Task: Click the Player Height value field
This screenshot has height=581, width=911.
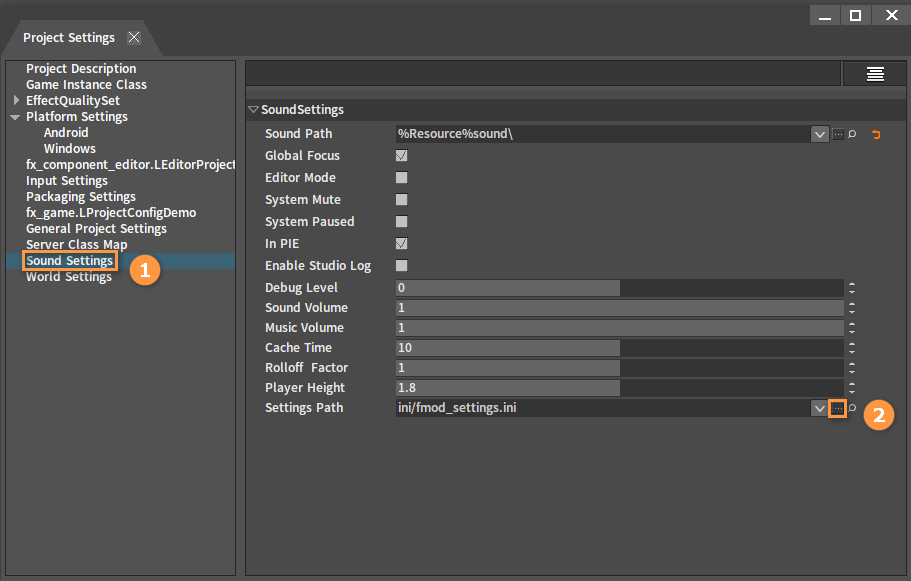Action: point(619,388)
